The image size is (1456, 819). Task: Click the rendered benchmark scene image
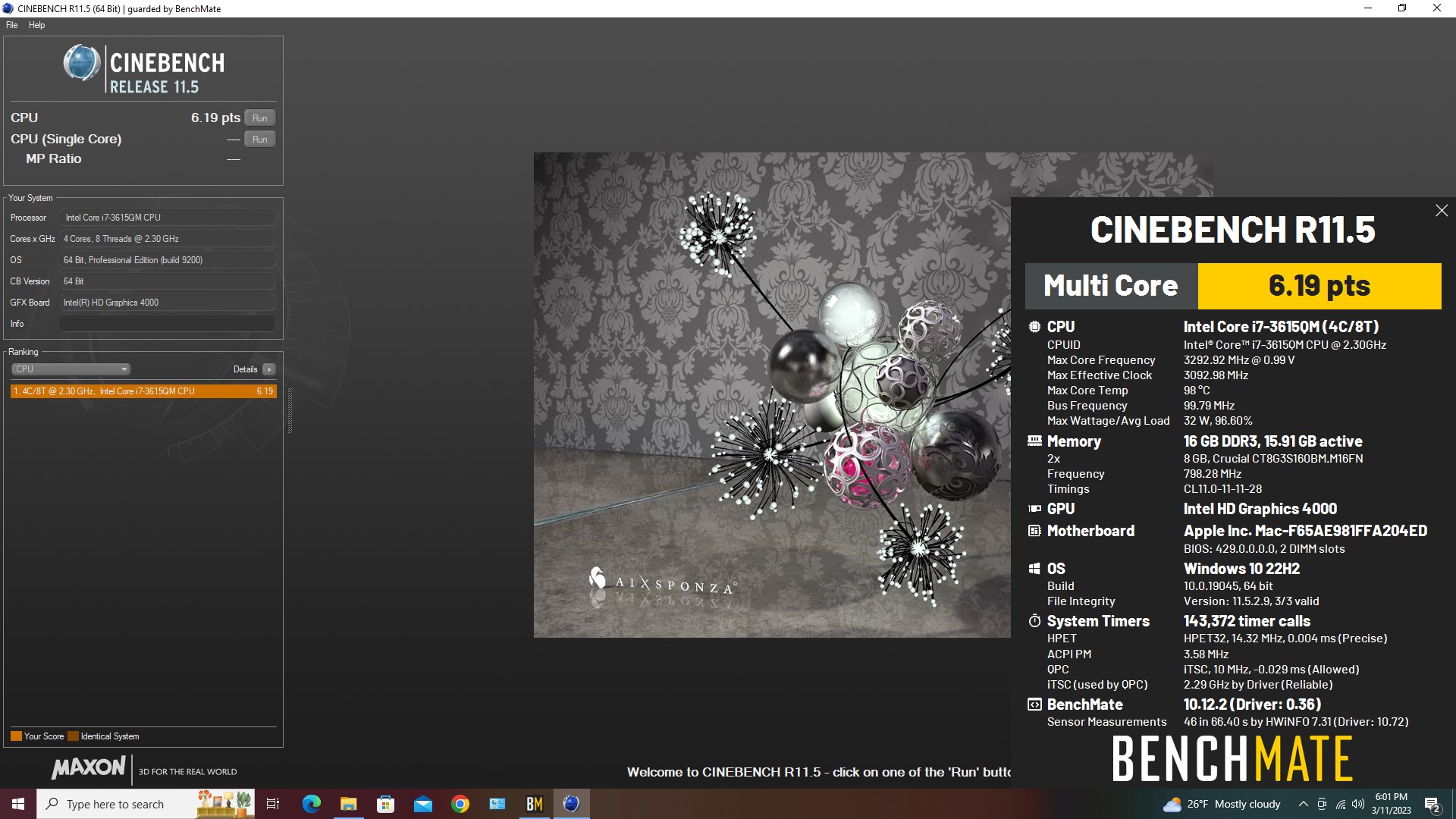coord(772,395)
